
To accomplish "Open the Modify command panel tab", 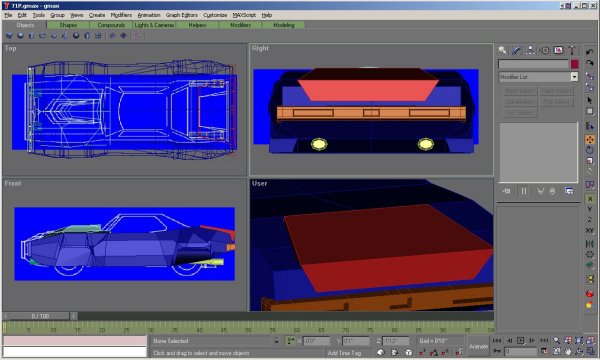I will pyautogui.click(x=516, y=50).
